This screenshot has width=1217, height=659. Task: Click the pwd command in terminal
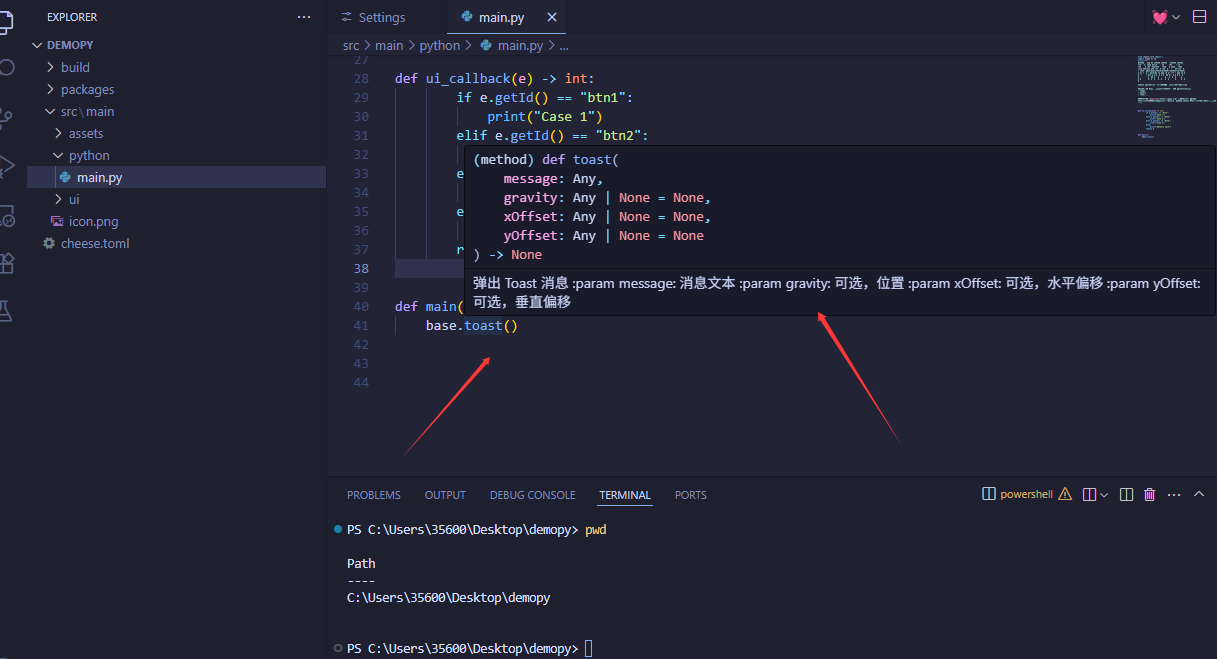click(596, 530)
